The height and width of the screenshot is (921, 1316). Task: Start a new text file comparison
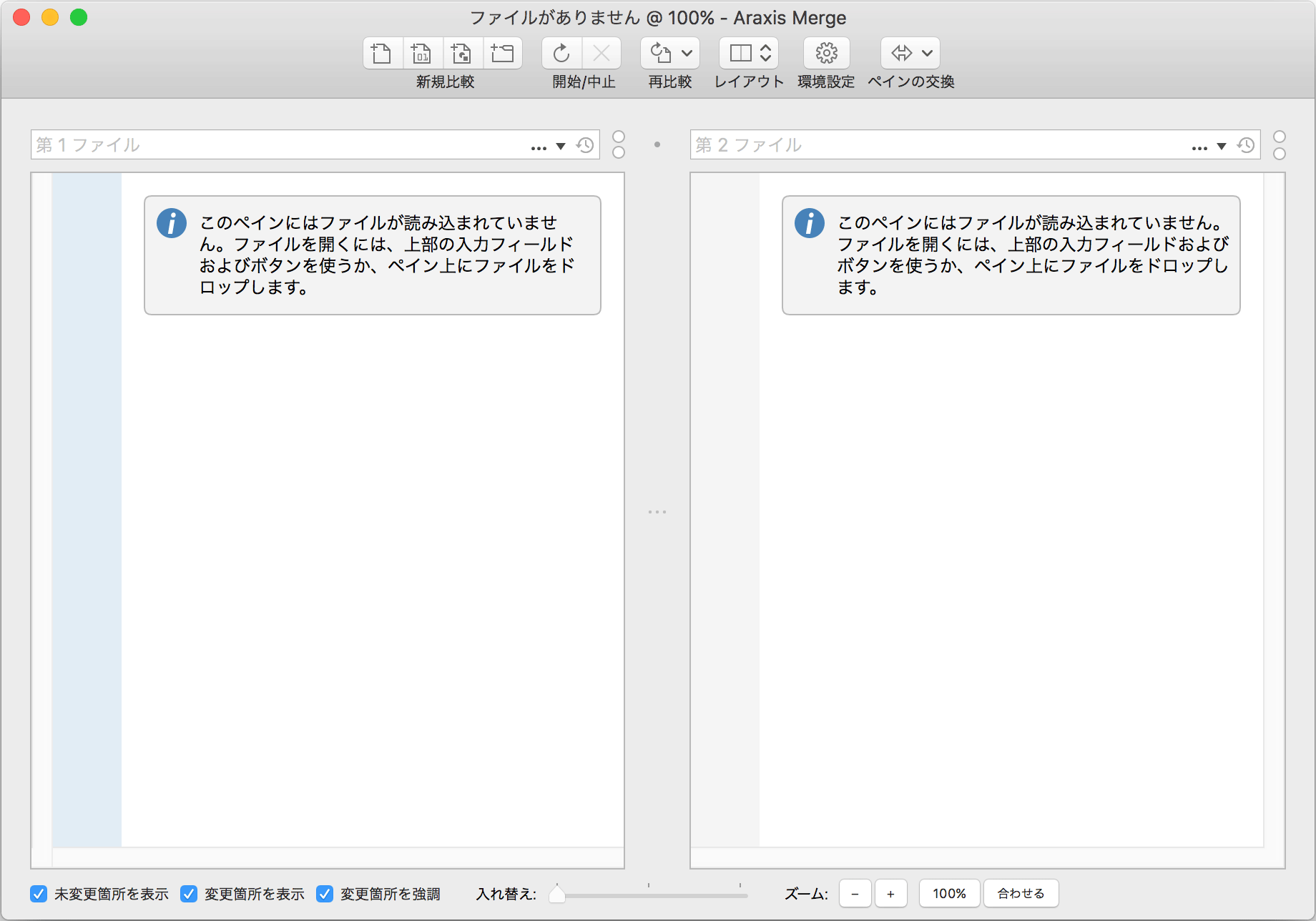pos(381,53)
